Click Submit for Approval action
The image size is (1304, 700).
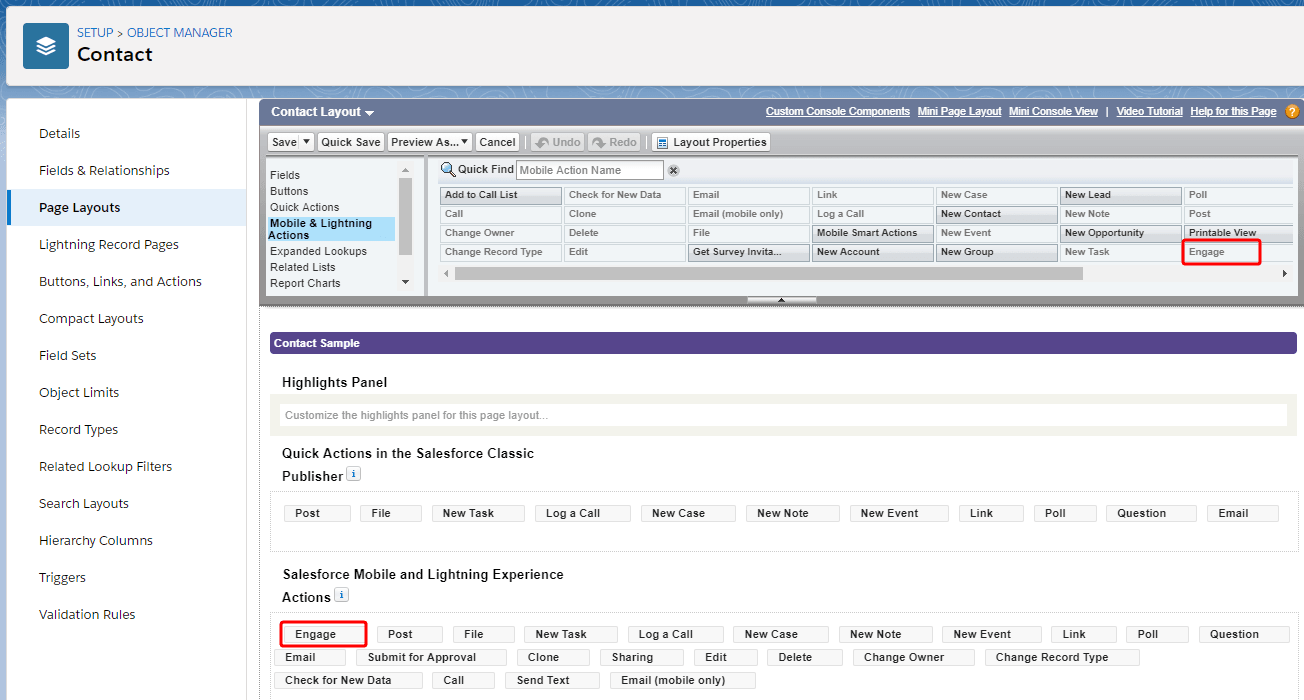coord(431,657)
